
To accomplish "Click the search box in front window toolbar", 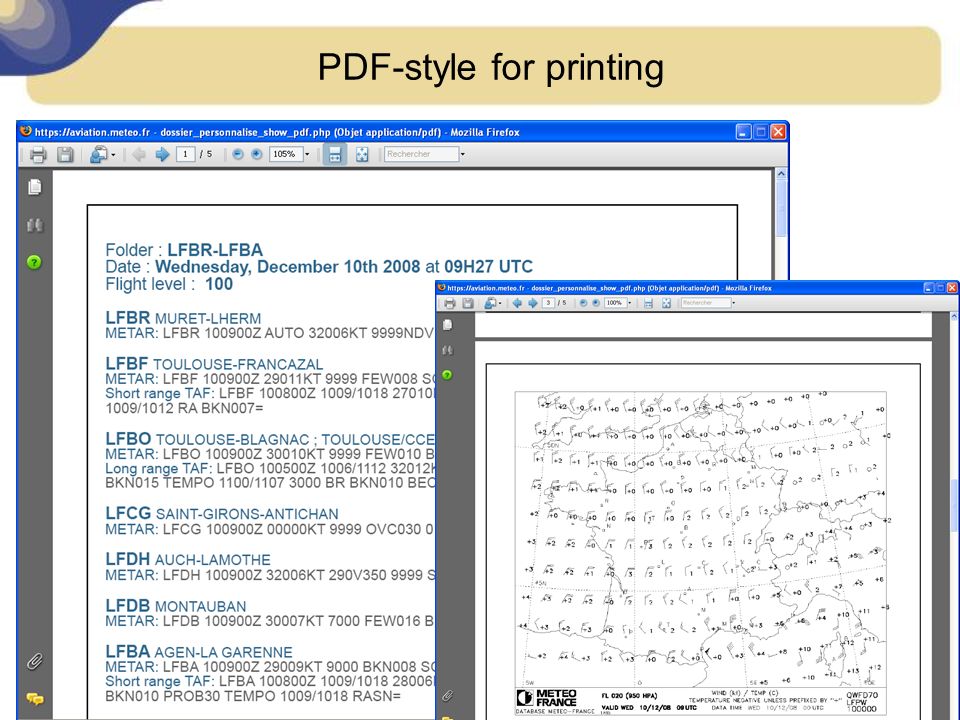I will 706,303.
